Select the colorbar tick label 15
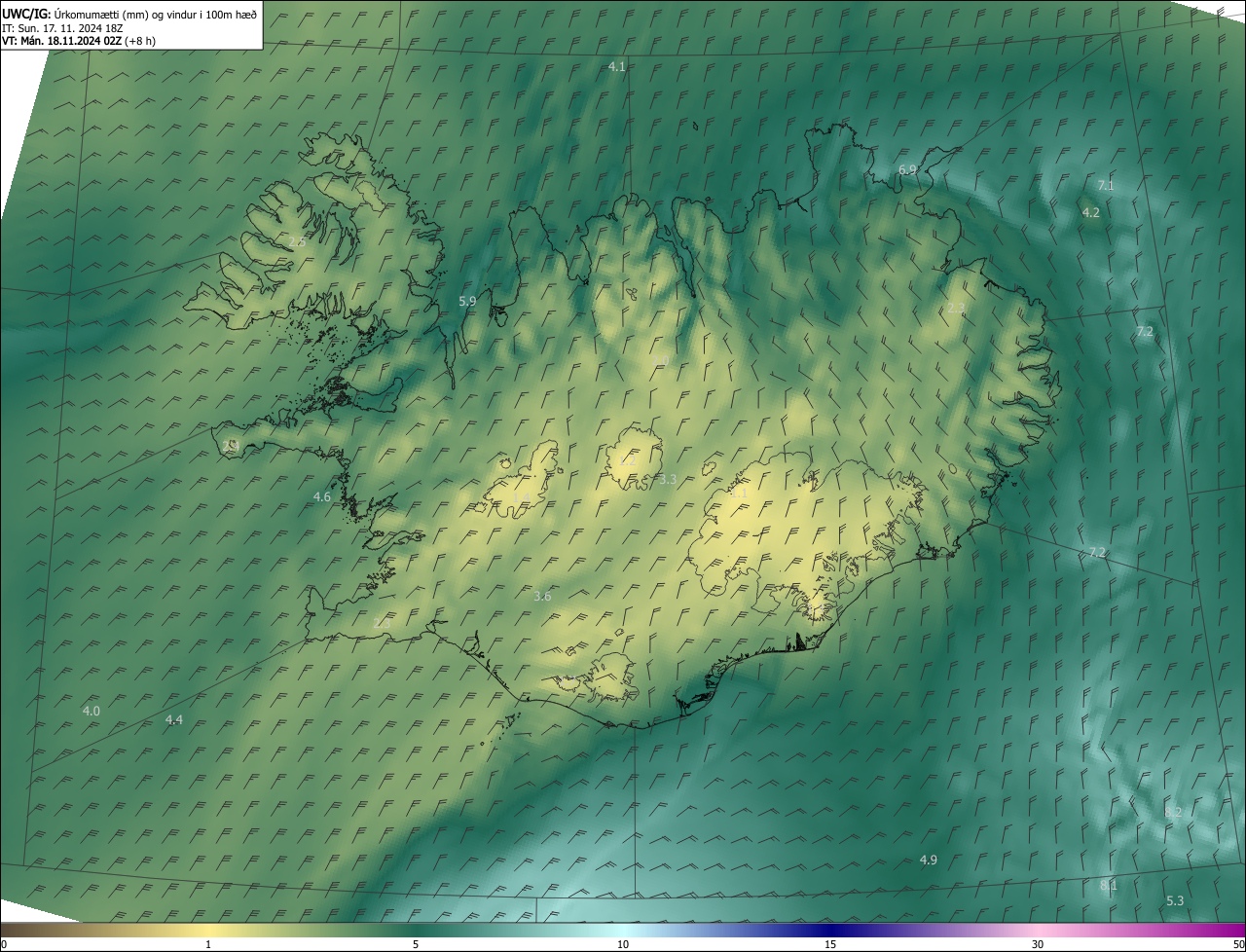The width and height of the screenshot is (1246, 952). [830, 944]
